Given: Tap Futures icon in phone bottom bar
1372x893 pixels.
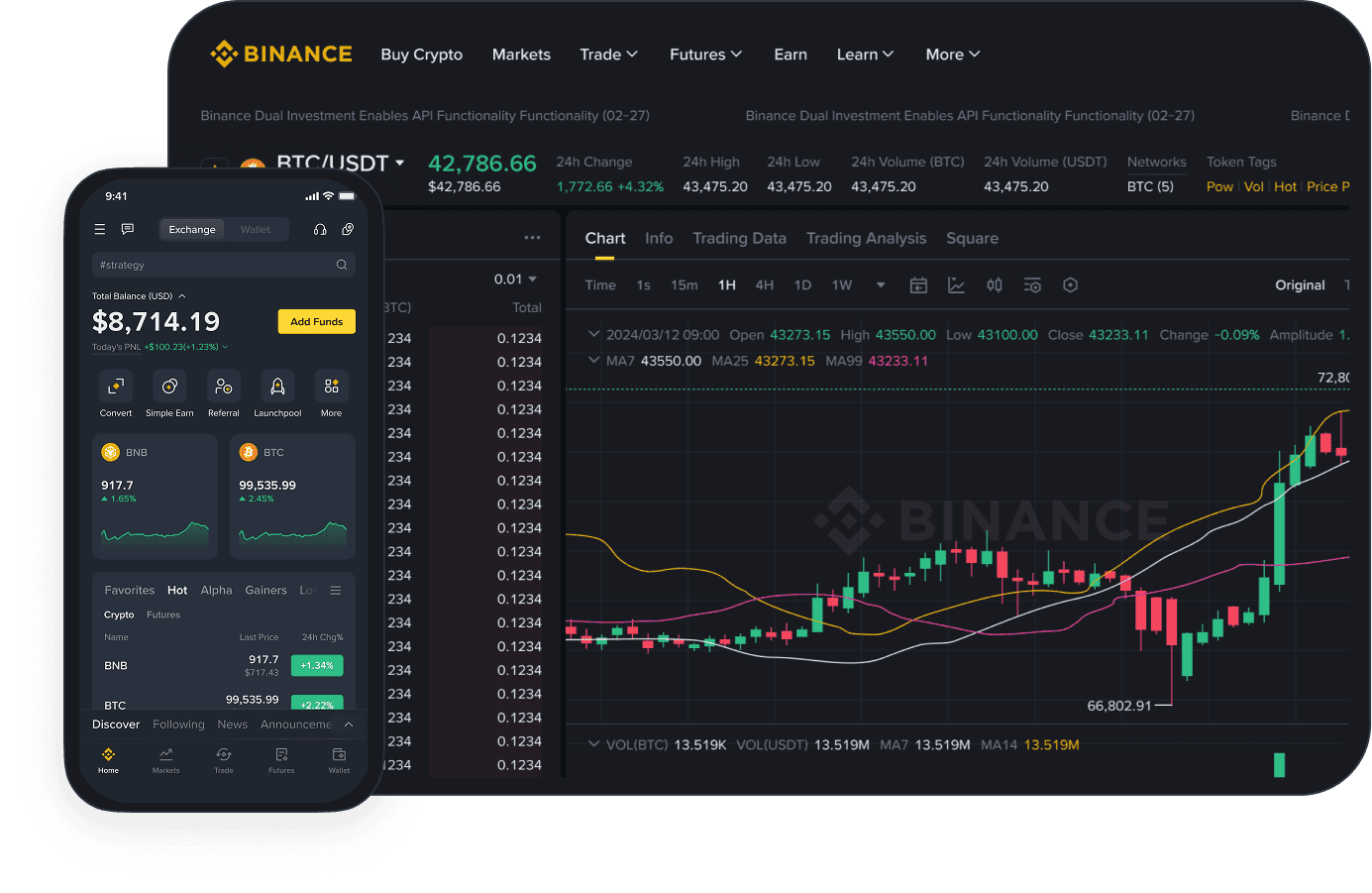Looking at the screenshot, I should [x=281, y=754].
